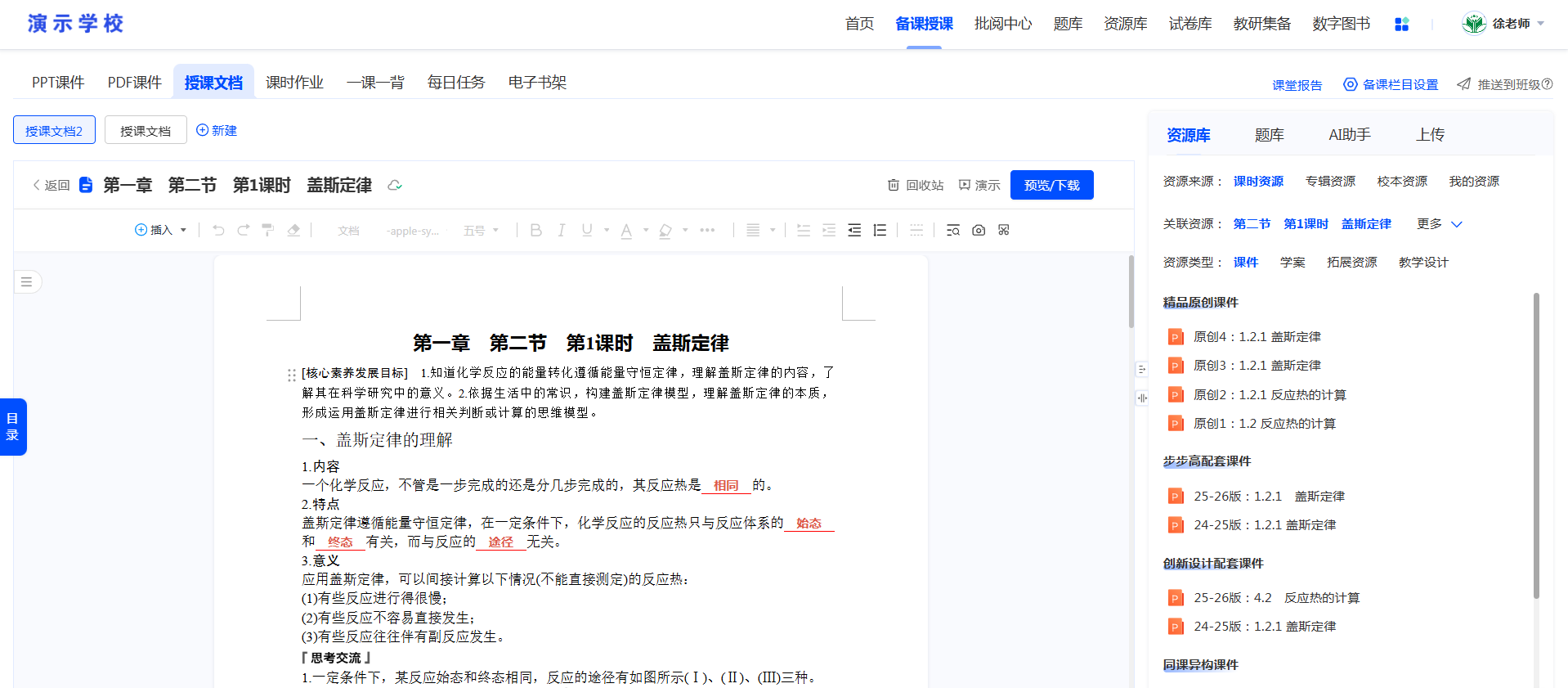The image size is (1568, 688).
Task: Click the 预览/下载 button
Action: [x=1051, y=185]
